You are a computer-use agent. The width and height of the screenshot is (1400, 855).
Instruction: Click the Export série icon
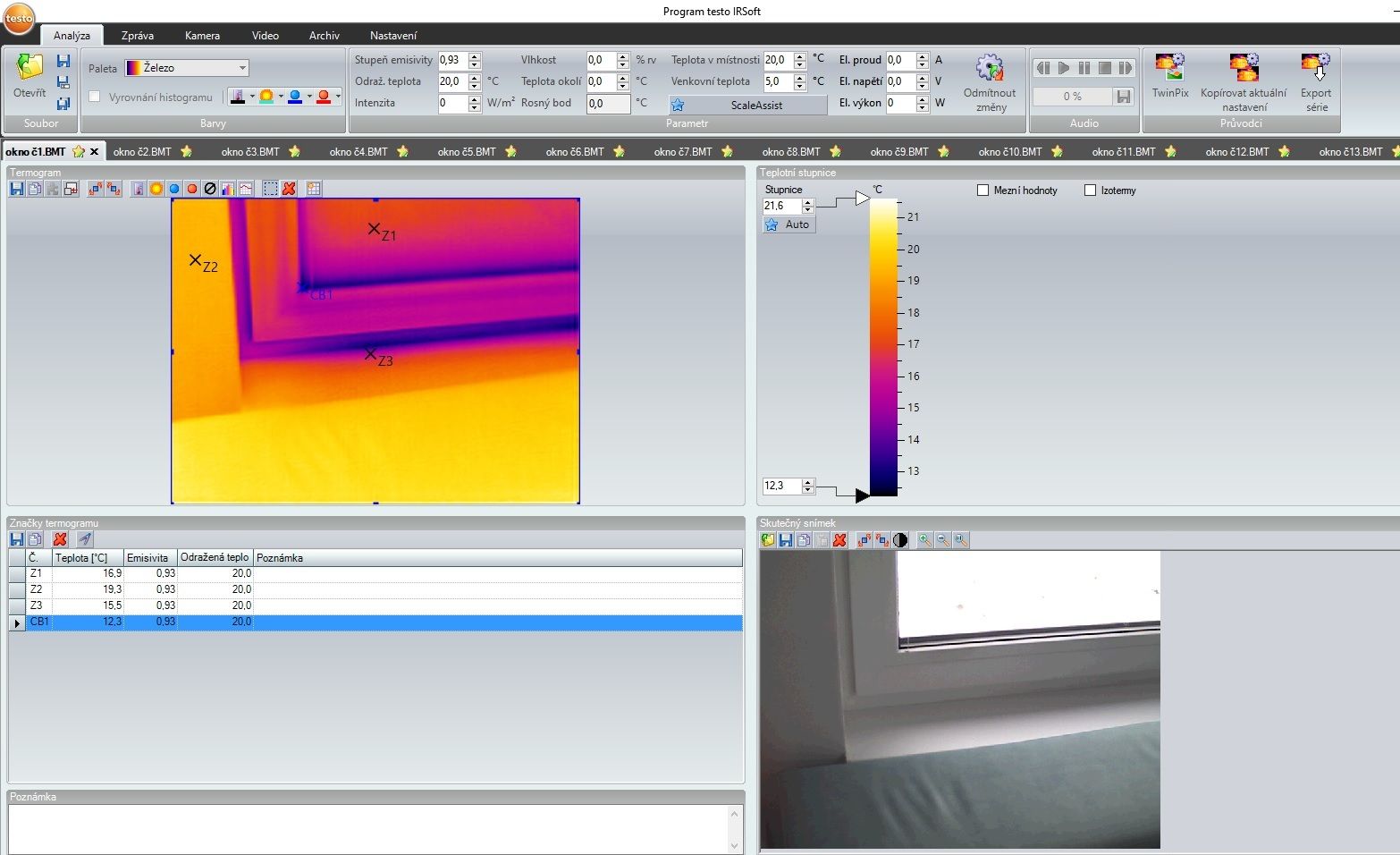pos(1315,68)
